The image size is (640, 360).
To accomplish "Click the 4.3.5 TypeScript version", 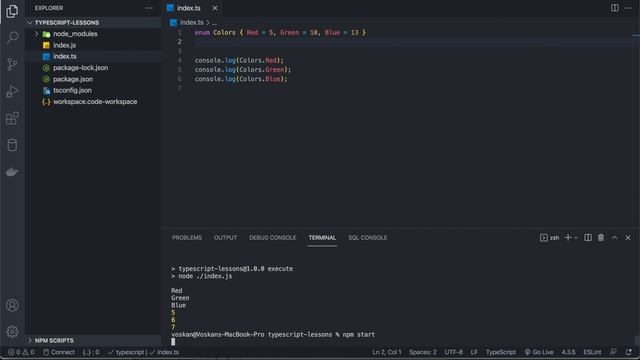I will click(568, 352).
